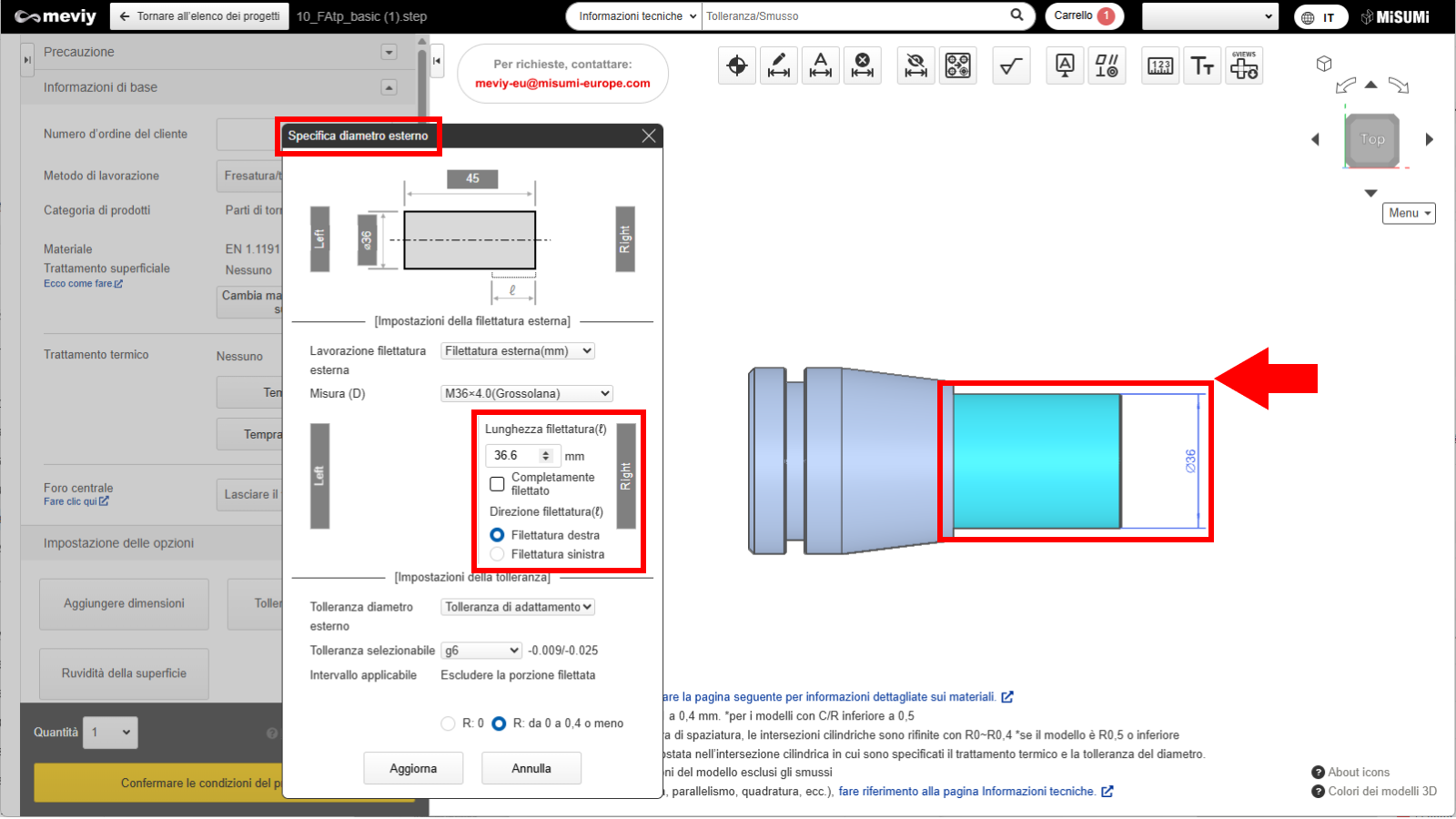Viewport: 1456px width, 819px height.
Task: Enable the Completamente filettato checkbox
Action: tap(498, 484)
